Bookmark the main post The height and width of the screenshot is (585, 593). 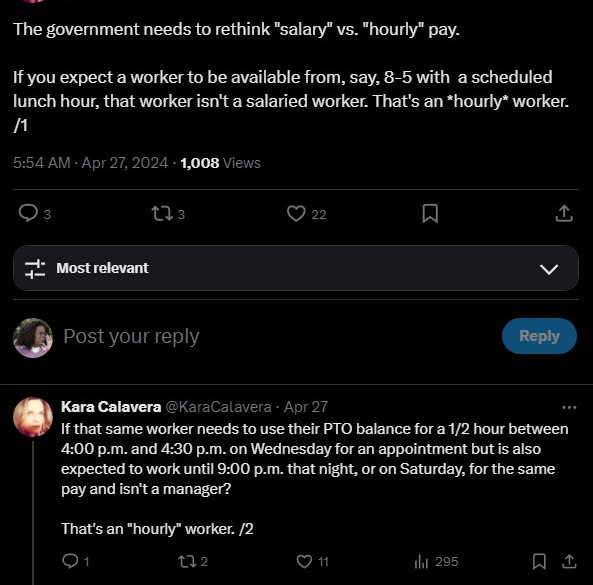coord(430,213)
